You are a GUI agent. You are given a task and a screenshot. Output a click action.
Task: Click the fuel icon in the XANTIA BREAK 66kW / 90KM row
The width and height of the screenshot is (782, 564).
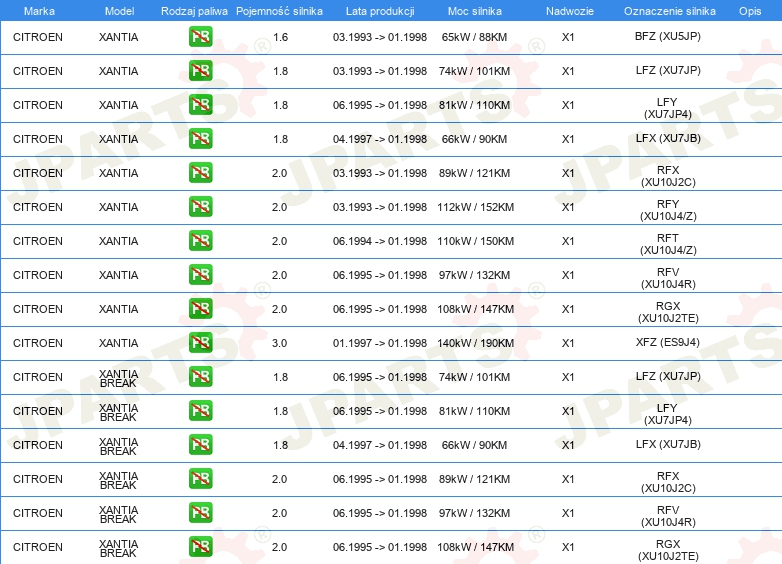pyautogui.click(x=200, y=445)
